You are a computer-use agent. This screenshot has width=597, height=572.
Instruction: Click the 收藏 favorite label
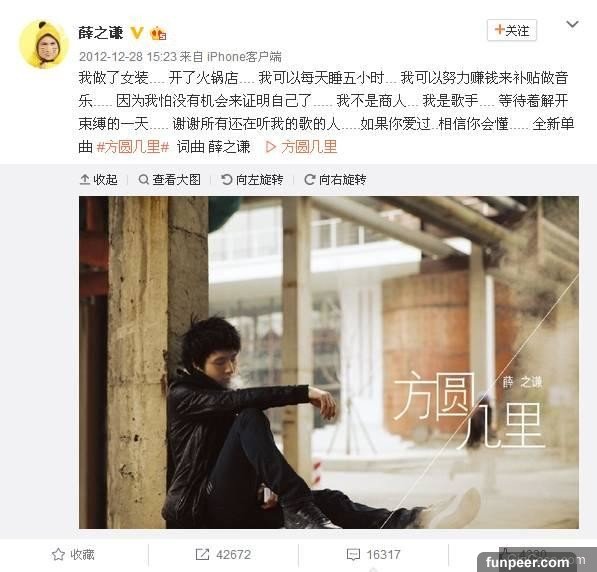(x=82, y=554)
